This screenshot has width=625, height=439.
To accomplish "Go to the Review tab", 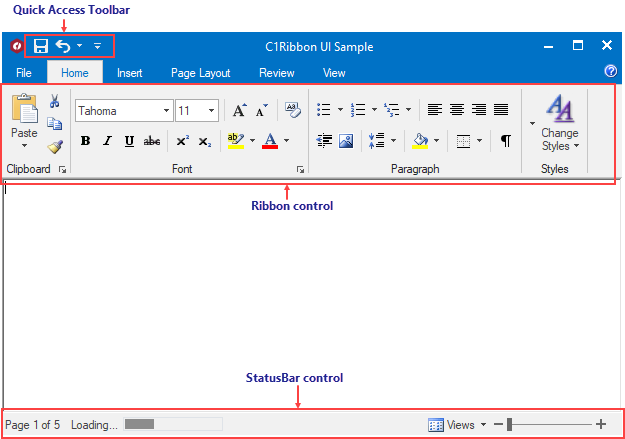I will [277, 73].
